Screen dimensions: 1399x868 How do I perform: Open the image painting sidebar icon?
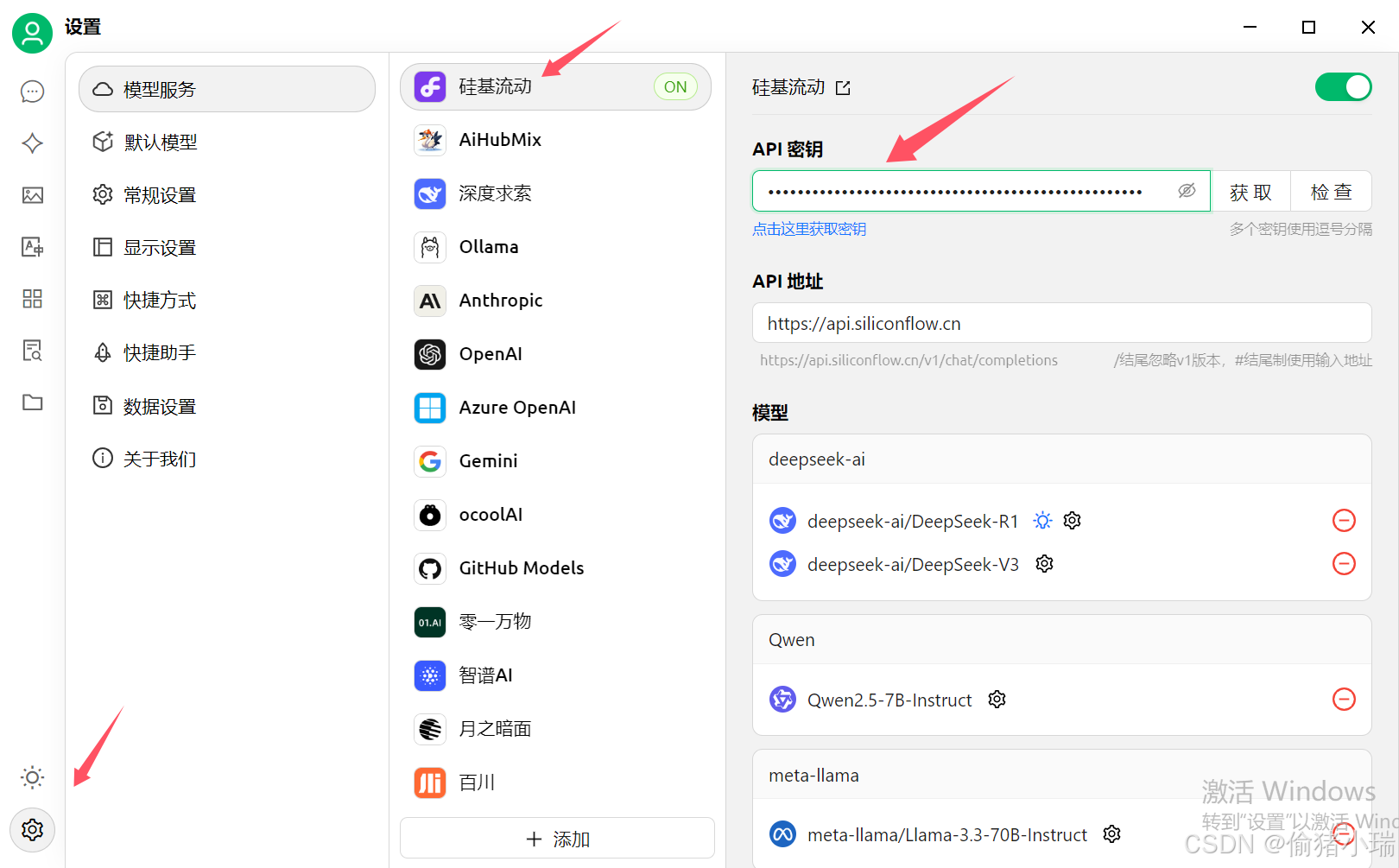[32, 195]
